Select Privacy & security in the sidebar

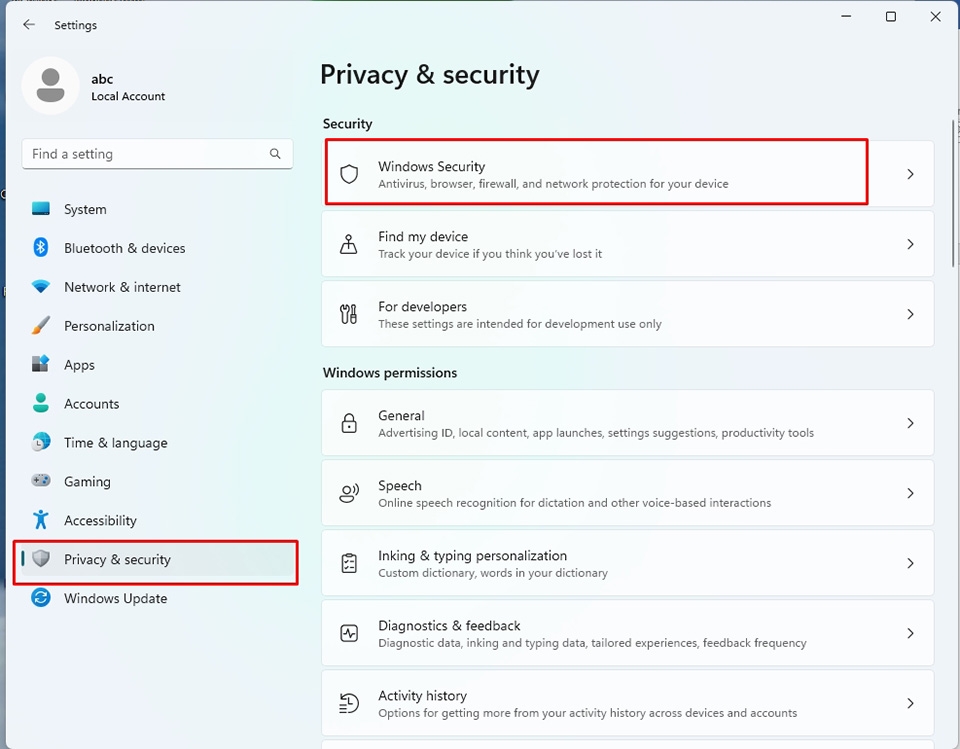[117, 561]
